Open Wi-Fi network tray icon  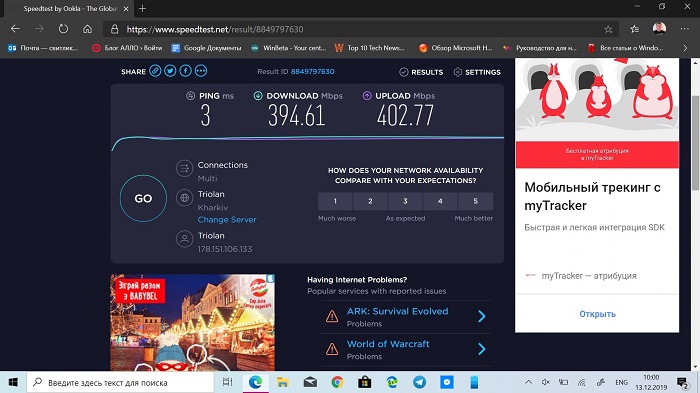click(x=582, y=382)
